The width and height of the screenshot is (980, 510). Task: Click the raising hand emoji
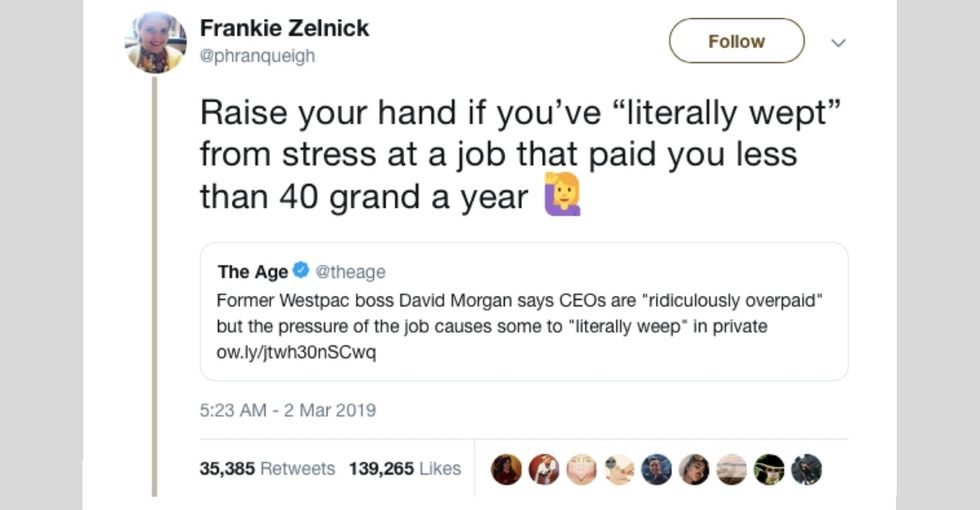tap(561, 195)
